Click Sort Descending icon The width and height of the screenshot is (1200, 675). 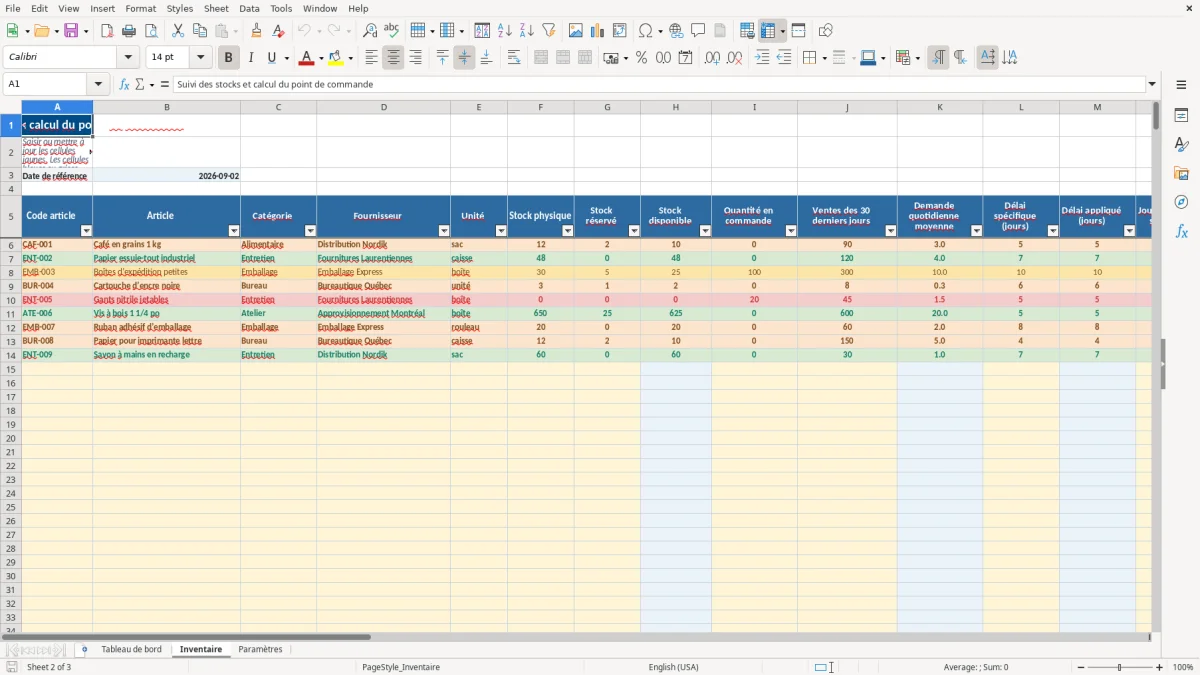(x=527, y=31)
